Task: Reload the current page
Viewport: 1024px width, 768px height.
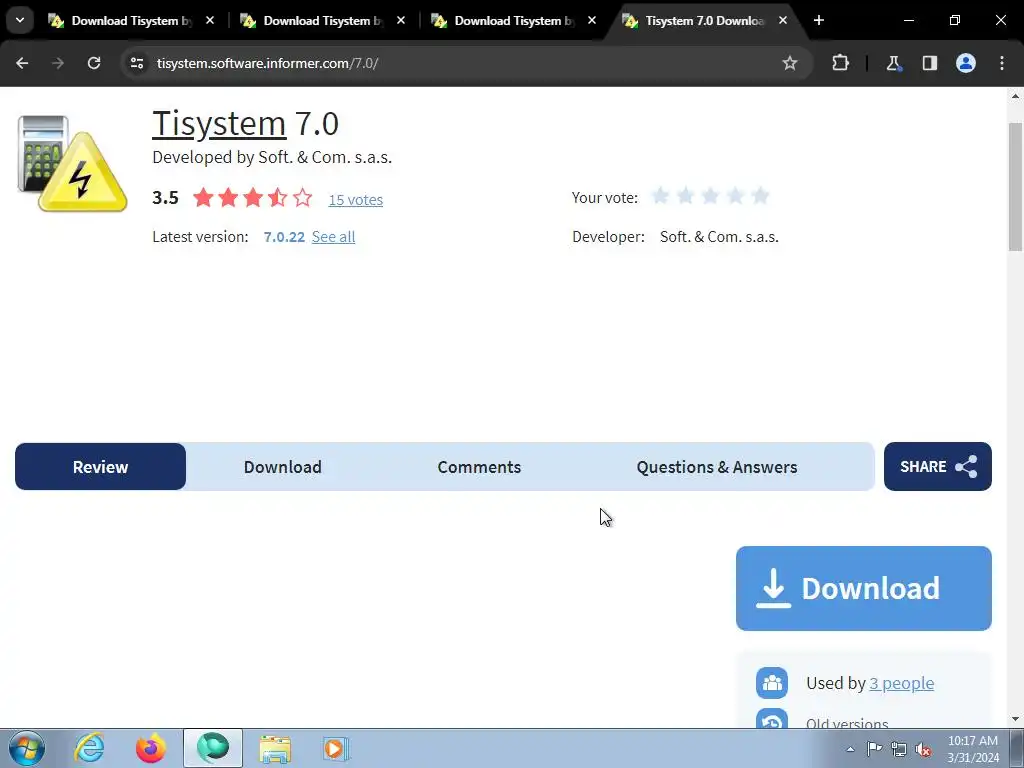Action: click(94, 63)
